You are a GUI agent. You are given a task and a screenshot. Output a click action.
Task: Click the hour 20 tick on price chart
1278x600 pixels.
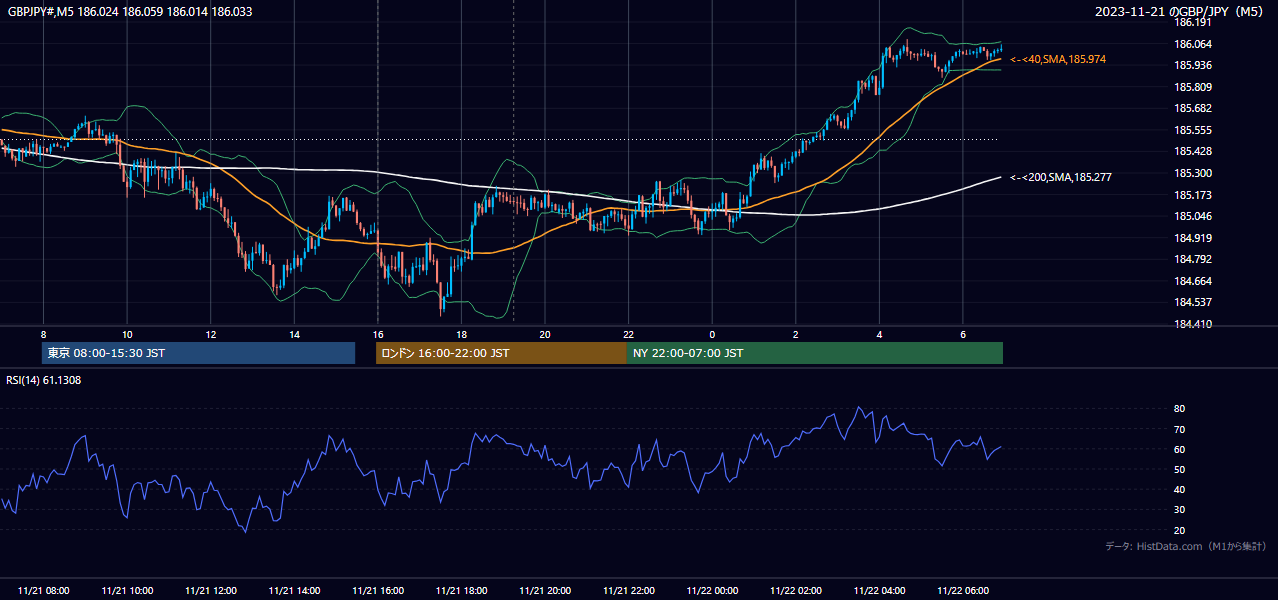pyautogui.click(x=545, y=334)
